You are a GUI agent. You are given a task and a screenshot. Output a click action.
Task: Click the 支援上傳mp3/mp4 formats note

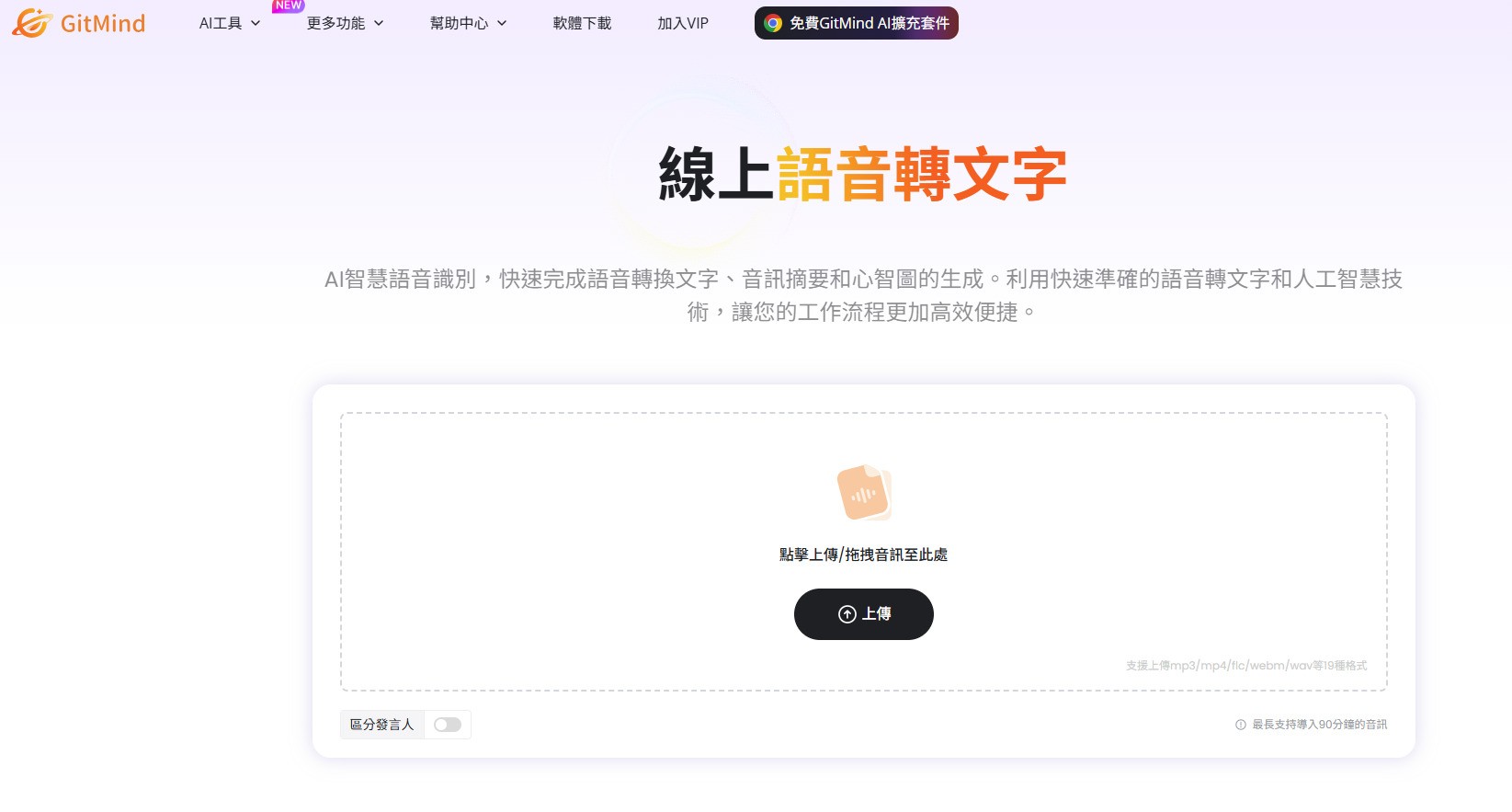(x=1246, y=666)
